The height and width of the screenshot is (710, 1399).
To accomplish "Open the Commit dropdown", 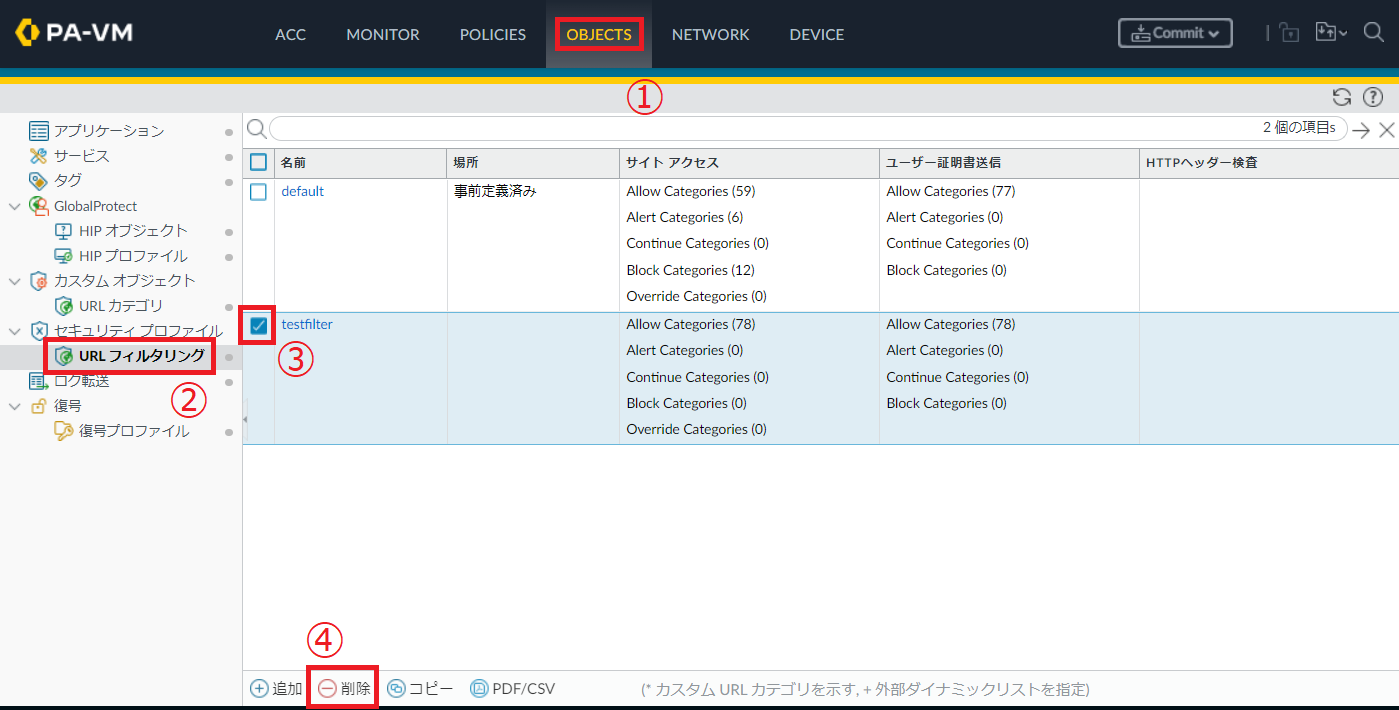I will pos(1175,33).
